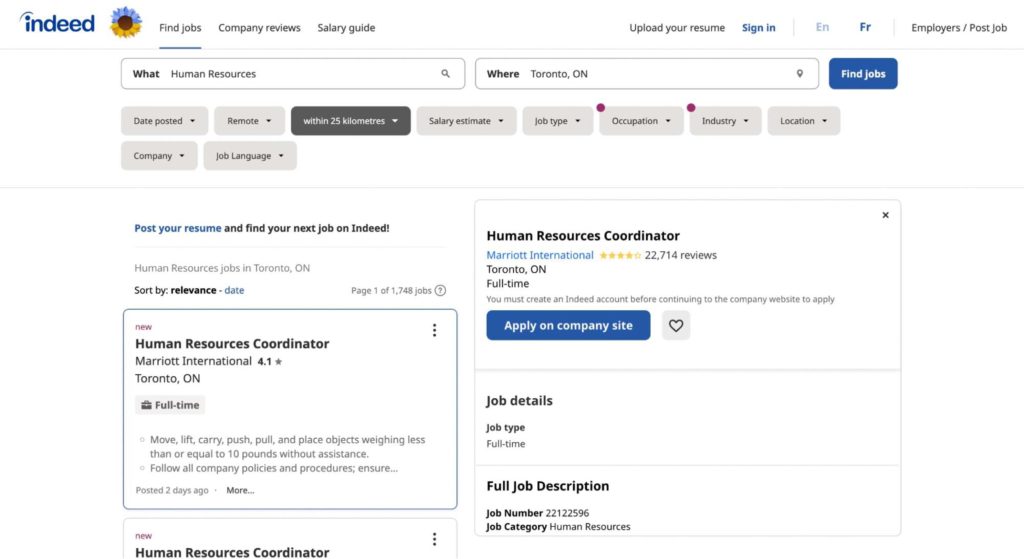Open Marriott International company link

click(x=540, y=255)
